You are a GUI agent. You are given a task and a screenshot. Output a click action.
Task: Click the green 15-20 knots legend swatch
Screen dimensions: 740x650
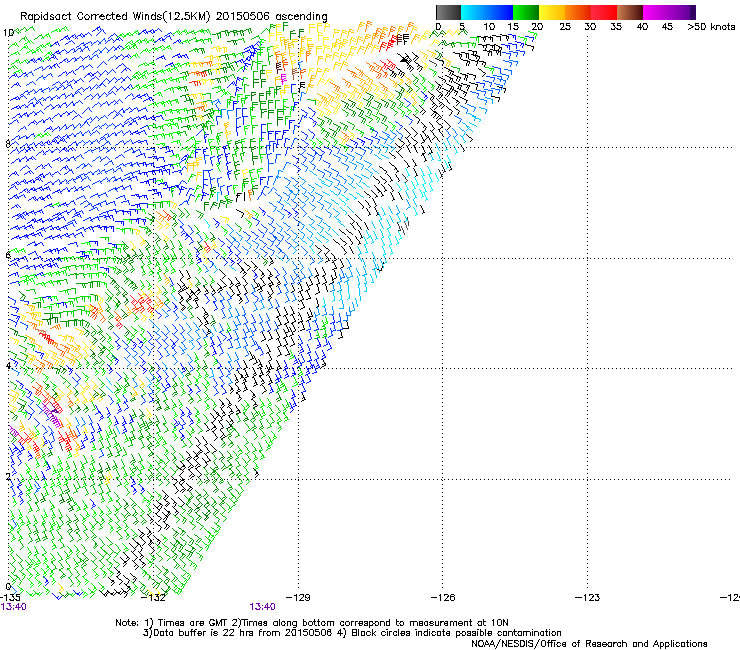tap(526, 12)
